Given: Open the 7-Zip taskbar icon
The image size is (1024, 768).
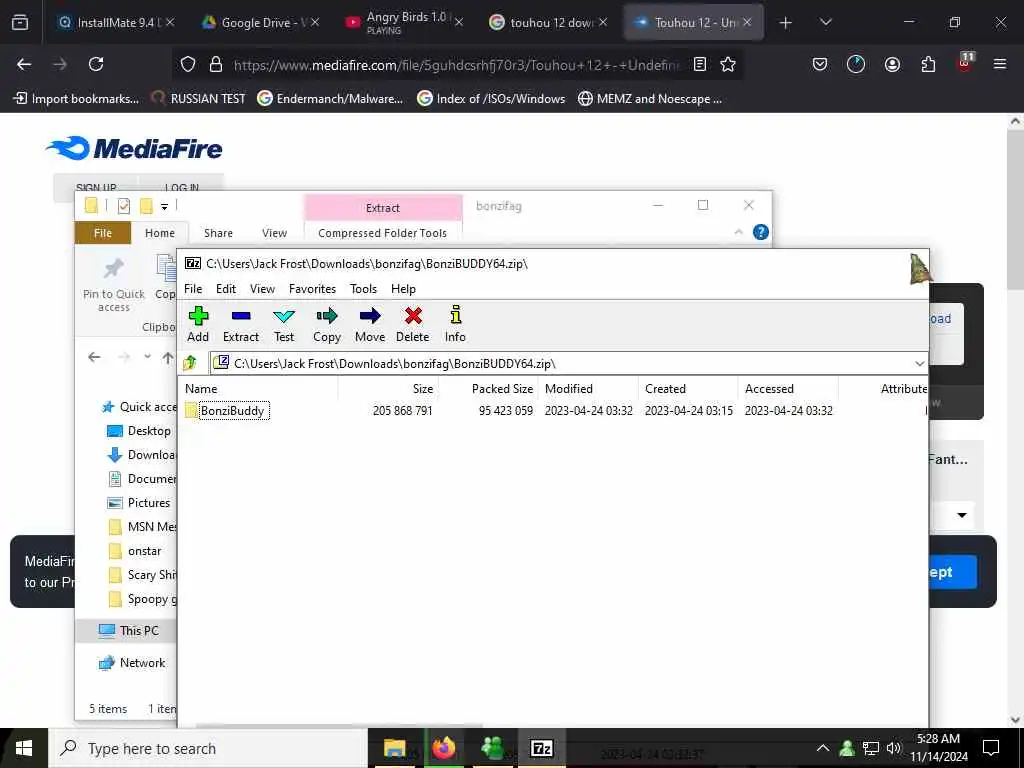Looking at the screenshot, I should pyautogui.click(x=541, y=748).
